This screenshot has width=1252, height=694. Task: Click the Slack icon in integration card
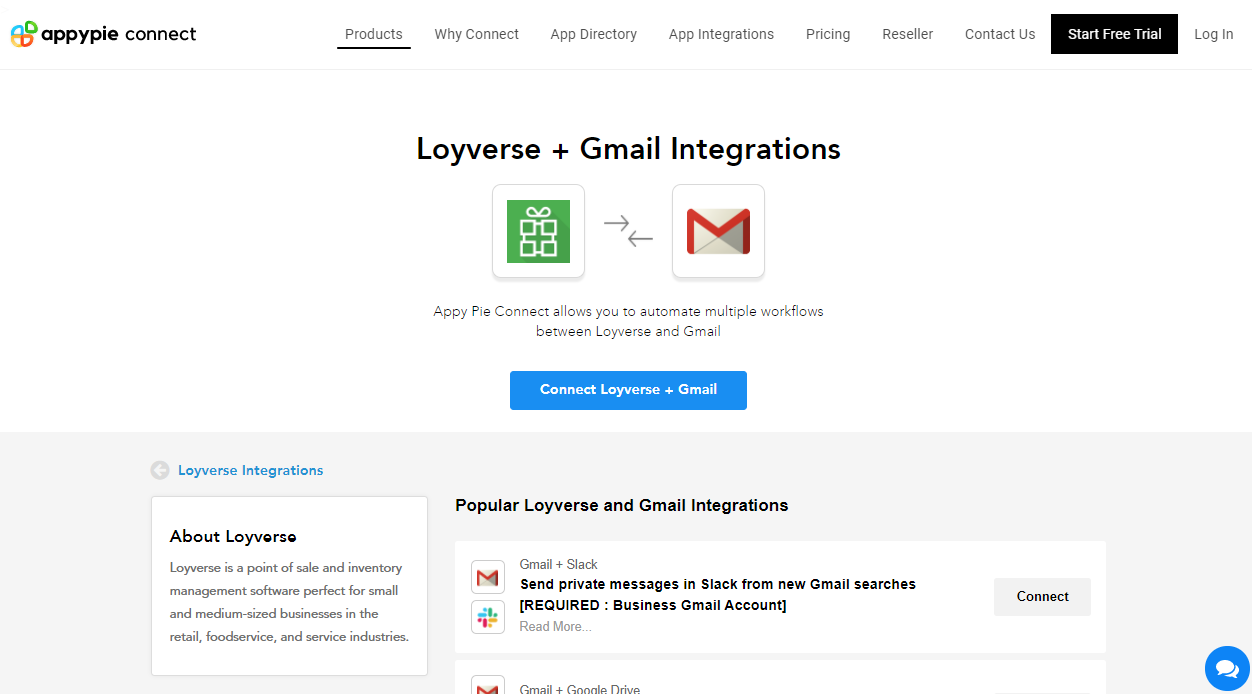[488, 617]
